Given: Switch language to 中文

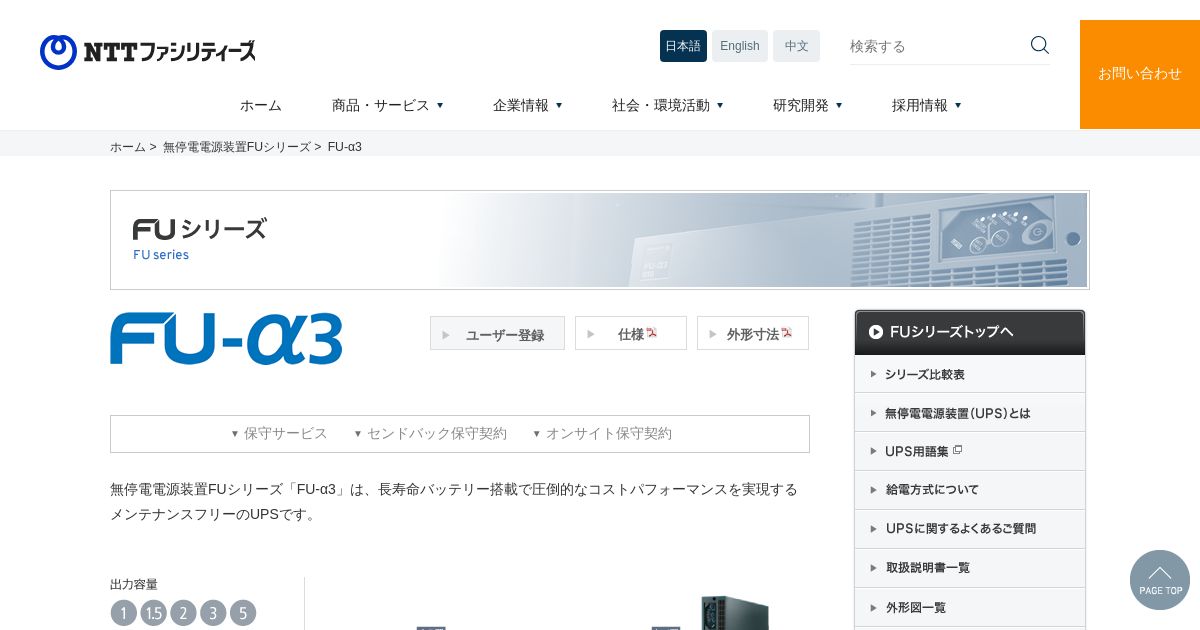Looking at the screenshot, I should [x=796, y=46].
